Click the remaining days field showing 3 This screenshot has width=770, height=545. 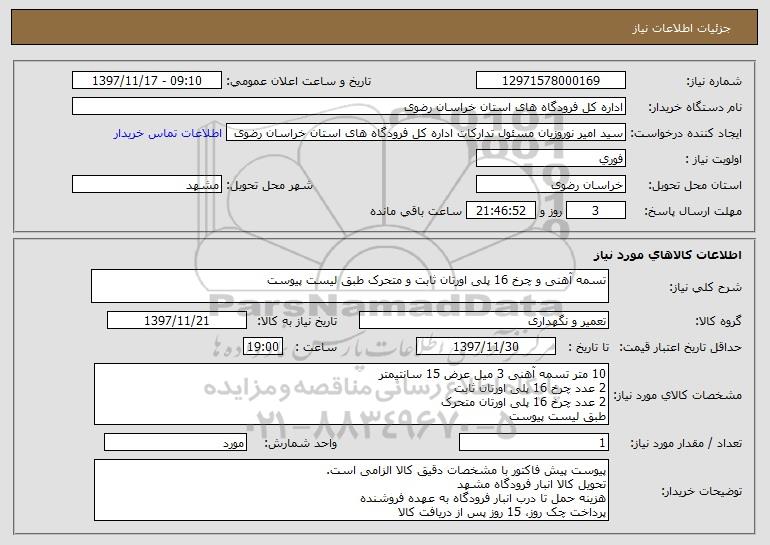(x=596, y=211)
